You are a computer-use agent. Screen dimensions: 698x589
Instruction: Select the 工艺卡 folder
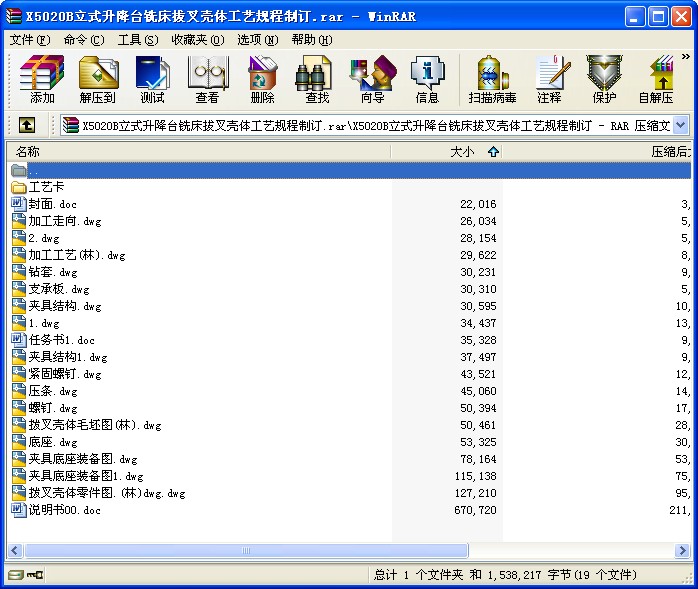(37, 187)
